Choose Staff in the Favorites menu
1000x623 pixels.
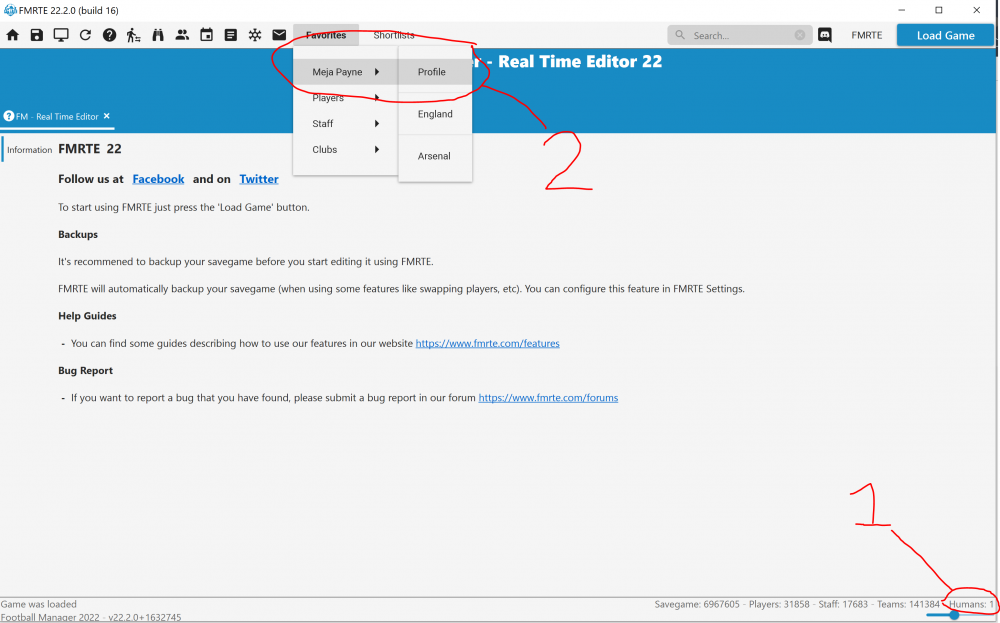[346, 124]
